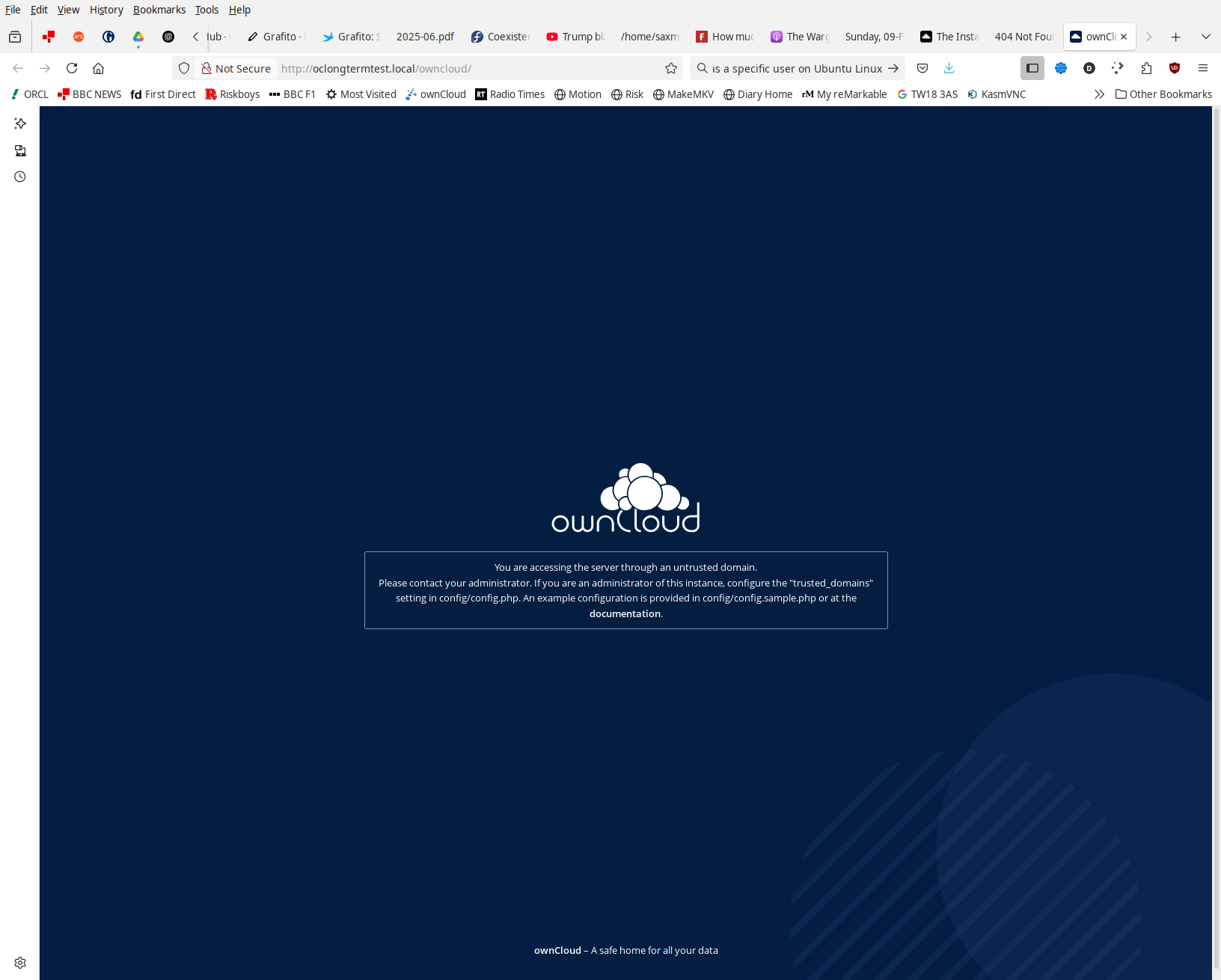Click the Not Secure connection indicator
1221x980 pixels.
coord(236,68)
